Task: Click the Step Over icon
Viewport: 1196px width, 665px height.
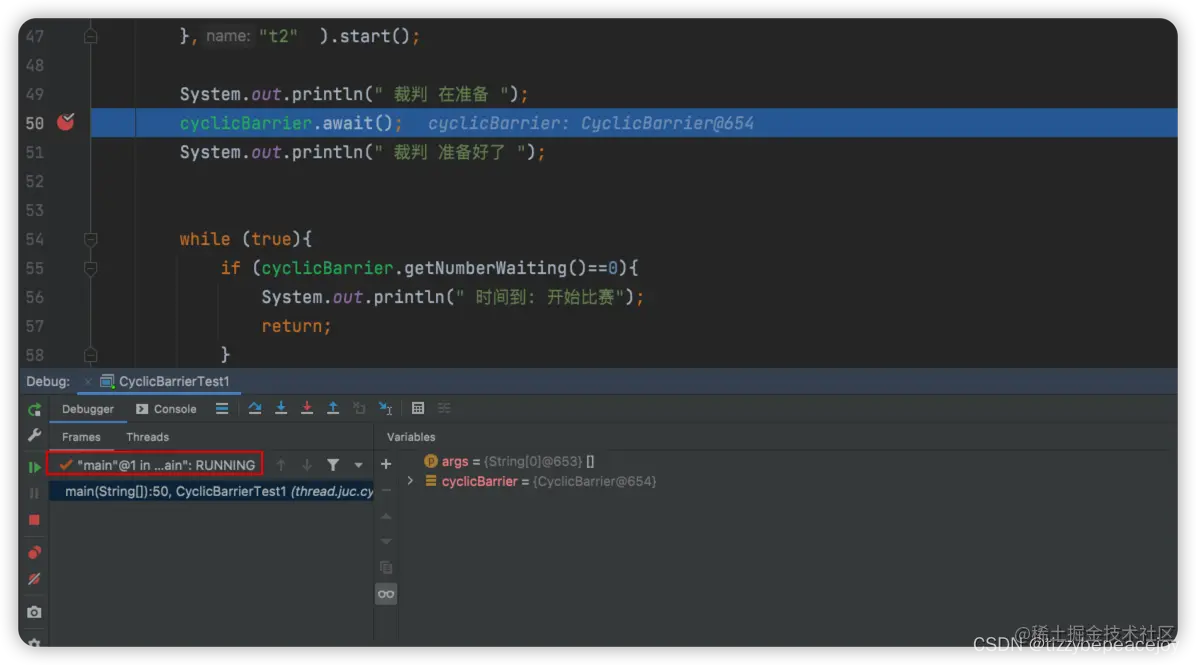Action: click(x=255, y=409)
